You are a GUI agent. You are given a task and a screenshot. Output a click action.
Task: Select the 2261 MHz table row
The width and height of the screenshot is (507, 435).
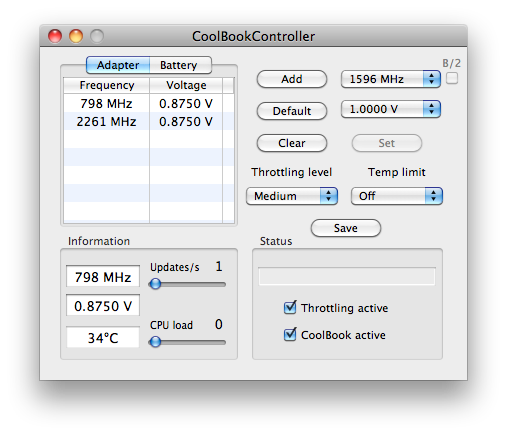(149, 121)
